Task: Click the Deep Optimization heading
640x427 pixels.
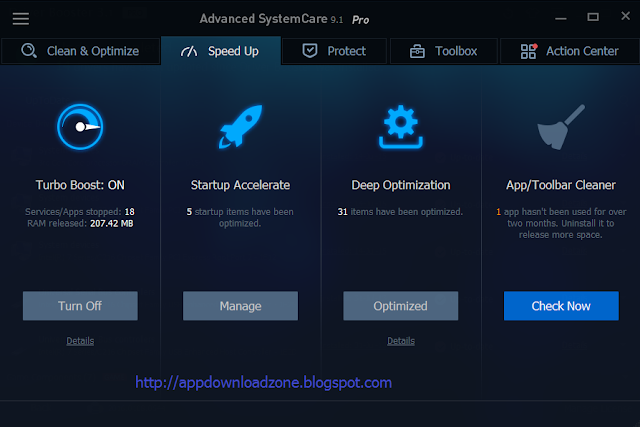Action: (x=401, y=185)
